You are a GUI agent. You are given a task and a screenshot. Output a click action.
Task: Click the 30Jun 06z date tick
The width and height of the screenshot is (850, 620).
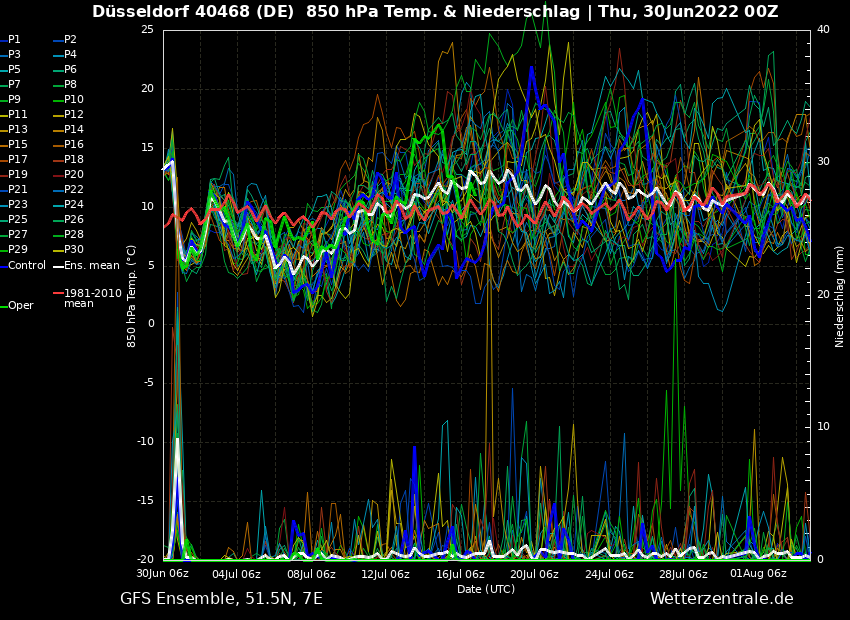pyautogui.click(x=163, y=574)
